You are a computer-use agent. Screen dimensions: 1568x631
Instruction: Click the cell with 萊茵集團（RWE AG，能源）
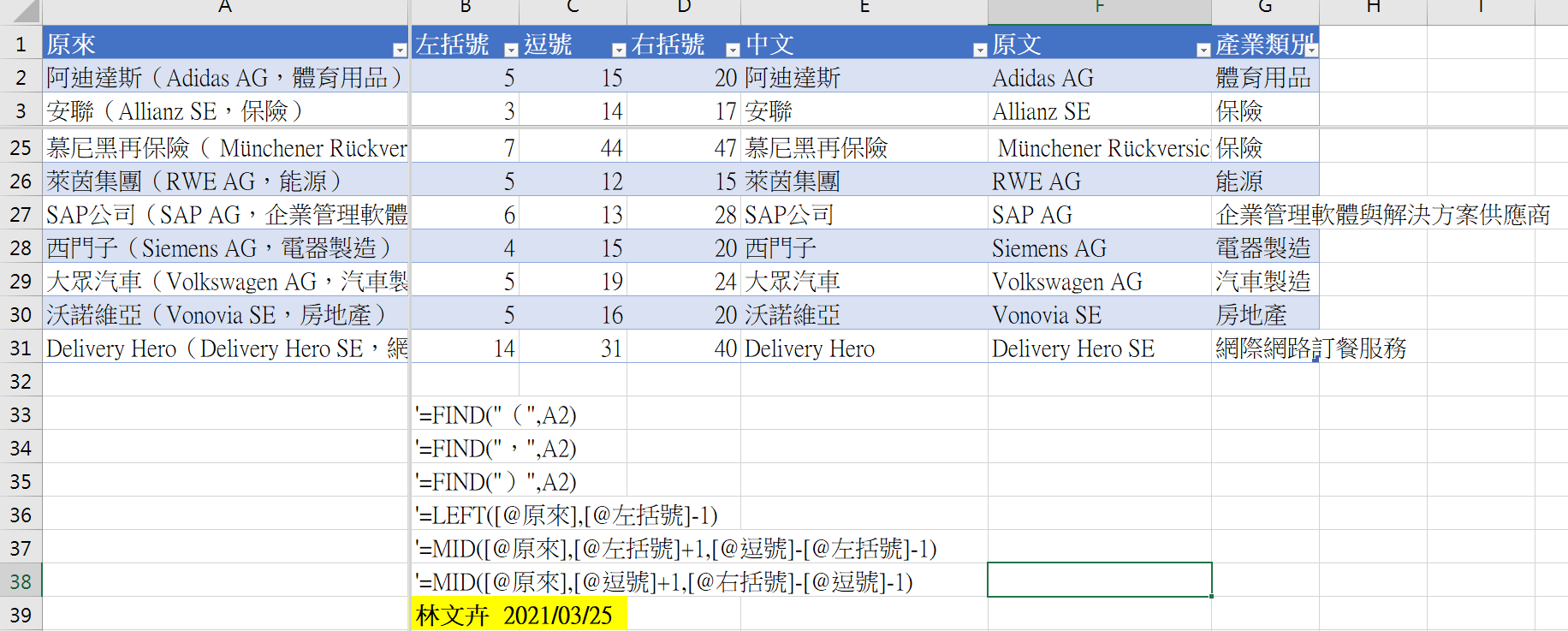point(225,181)
